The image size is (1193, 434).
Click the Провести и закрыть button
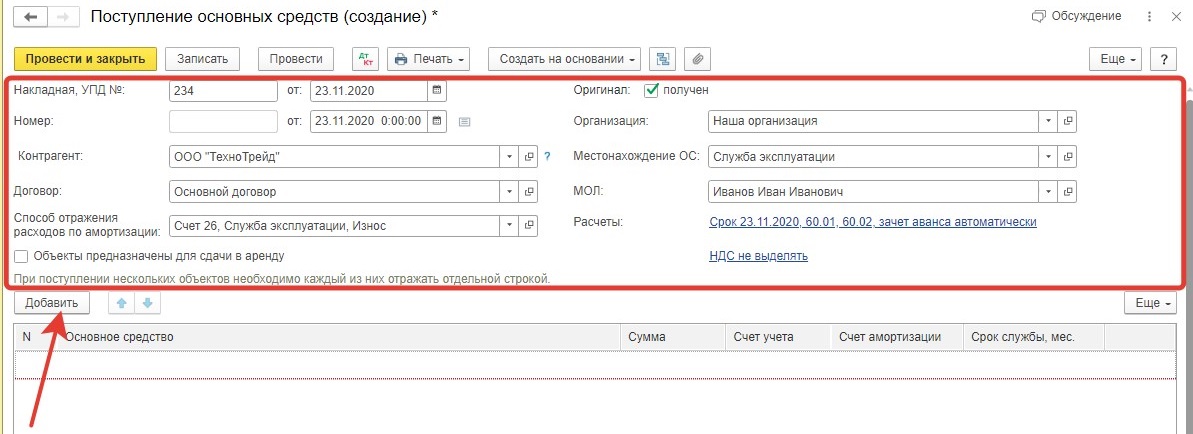85,59
